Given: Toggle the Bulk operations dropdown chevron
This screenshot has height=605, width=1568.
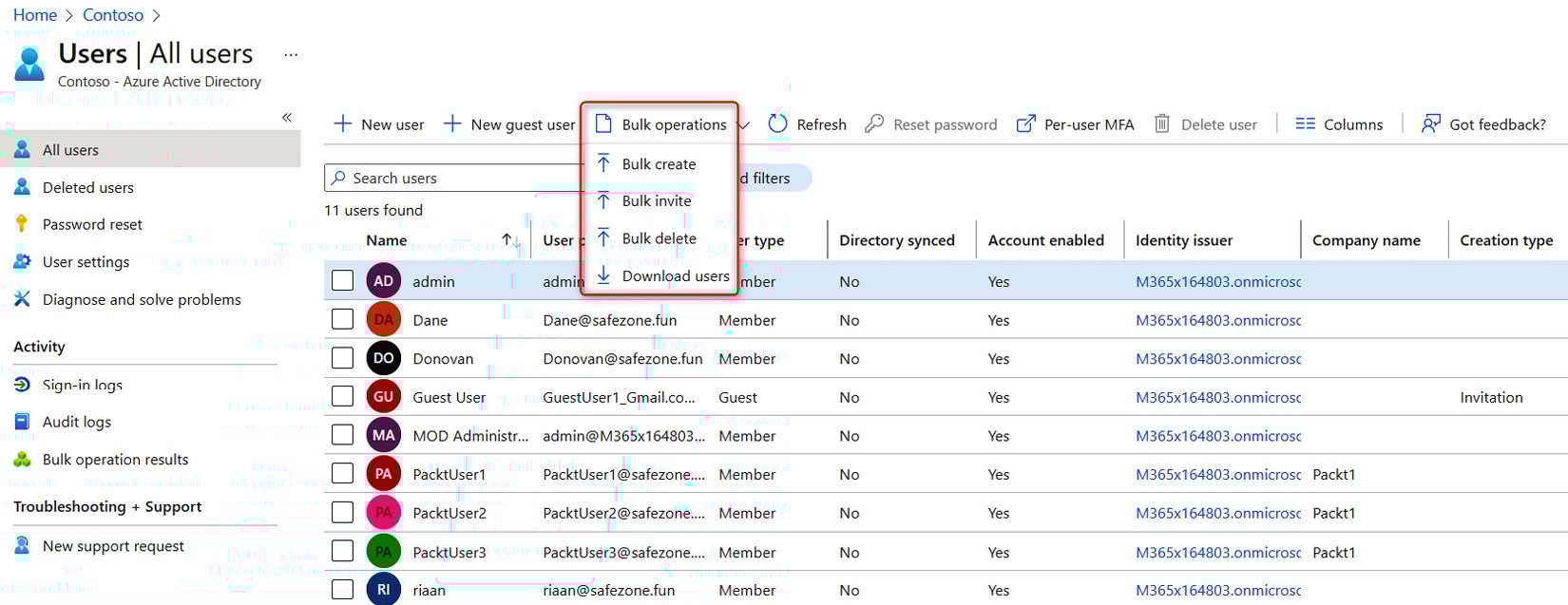Looking at the screenshot, I should coord(744,125).
